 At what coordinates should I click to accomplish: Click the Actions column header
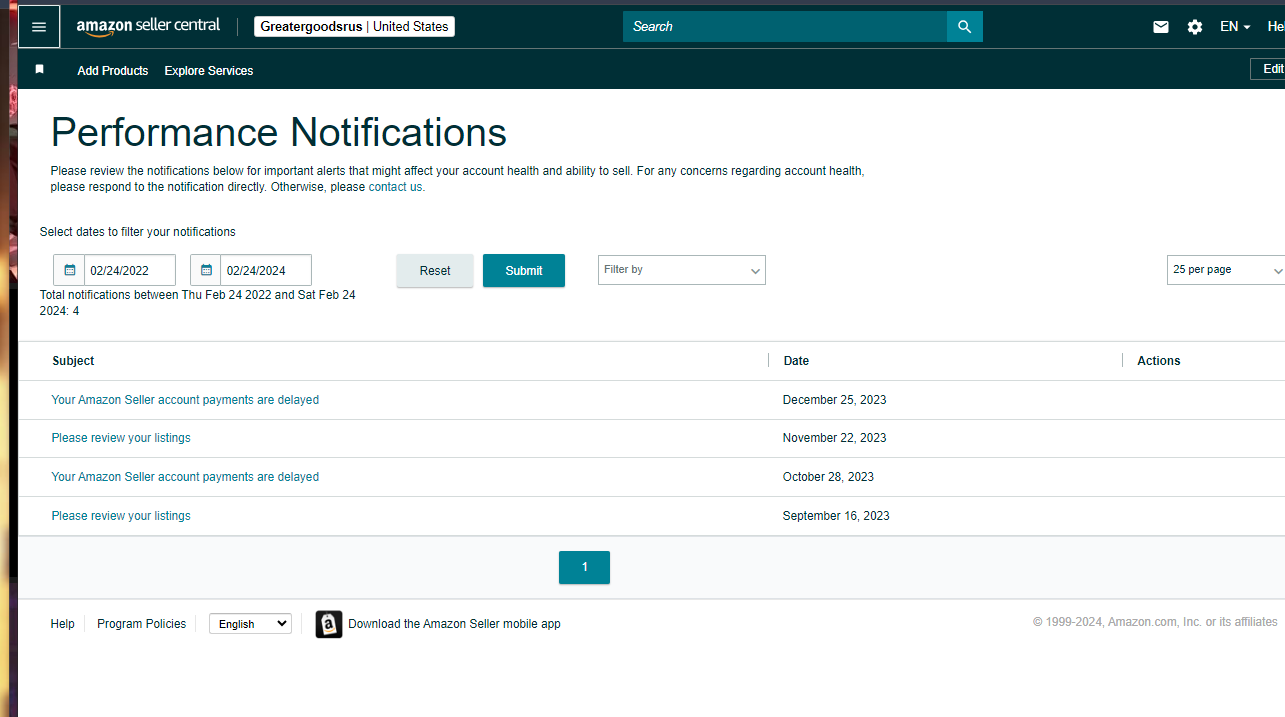(1159, 361)
